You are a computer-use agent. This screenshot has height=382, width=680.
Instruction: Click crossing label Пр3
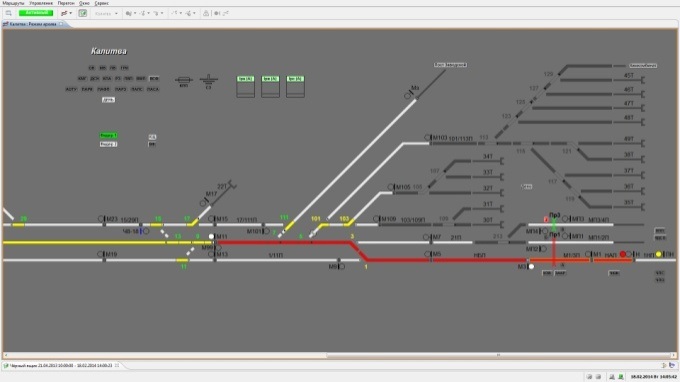pos(555,215)
